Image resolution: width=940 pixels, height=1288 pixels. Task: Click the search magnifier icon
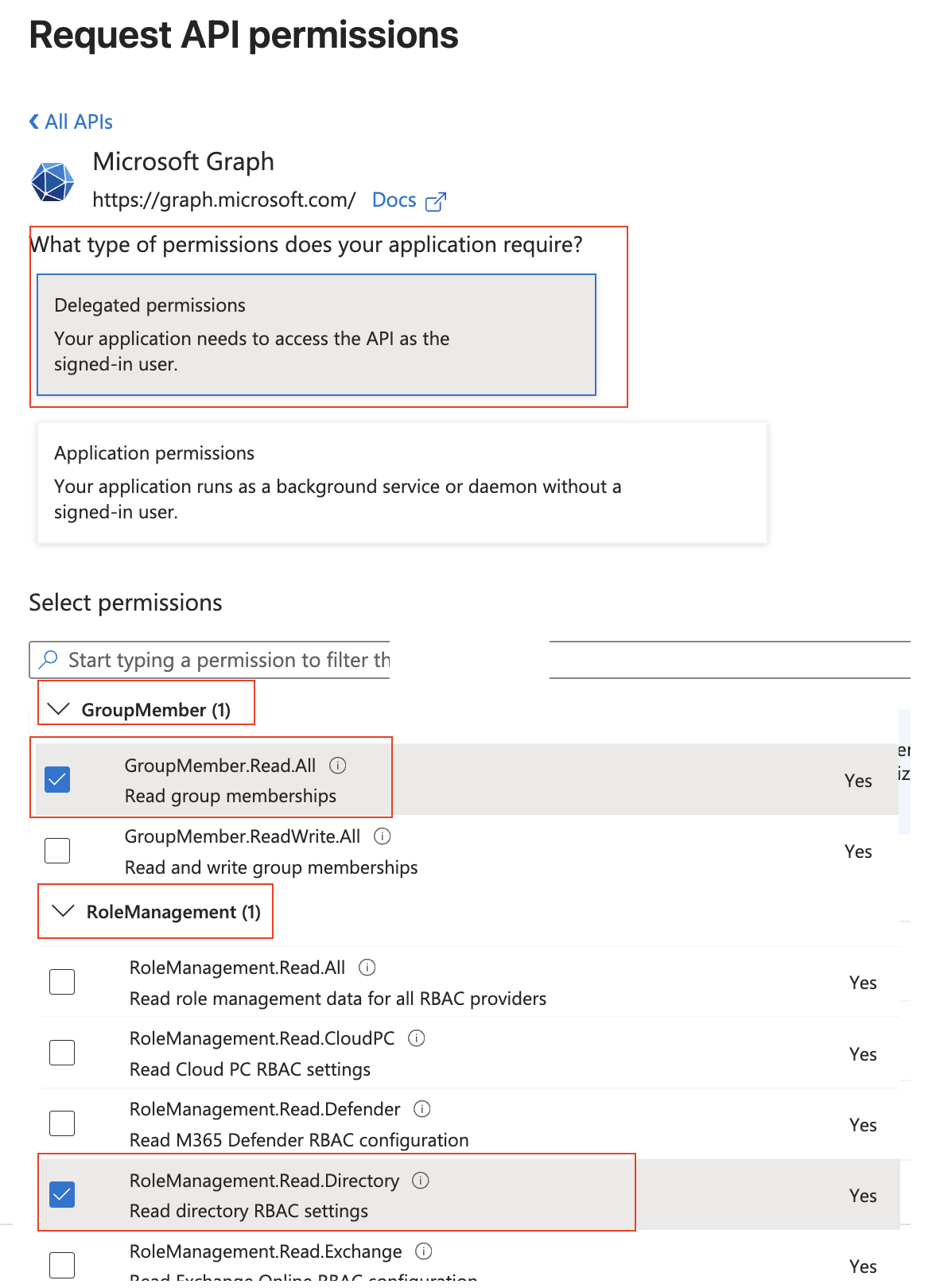coord(48,659)
